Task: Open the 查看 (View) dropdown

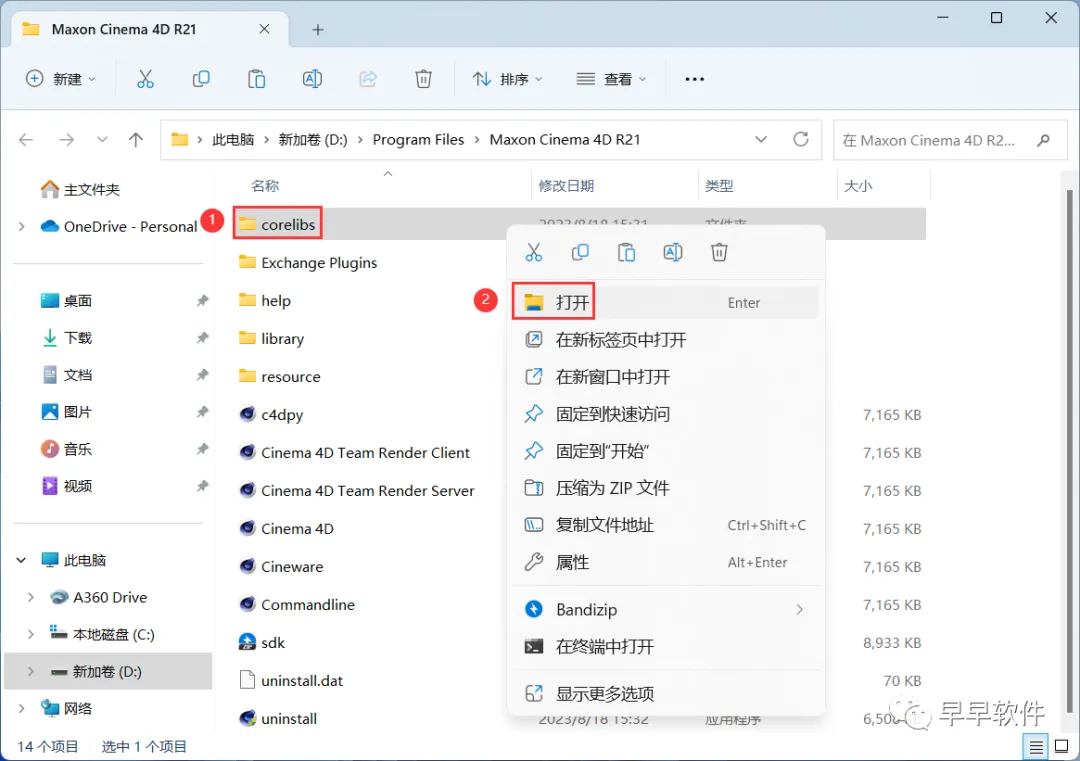Action: (x=611, y=79)
